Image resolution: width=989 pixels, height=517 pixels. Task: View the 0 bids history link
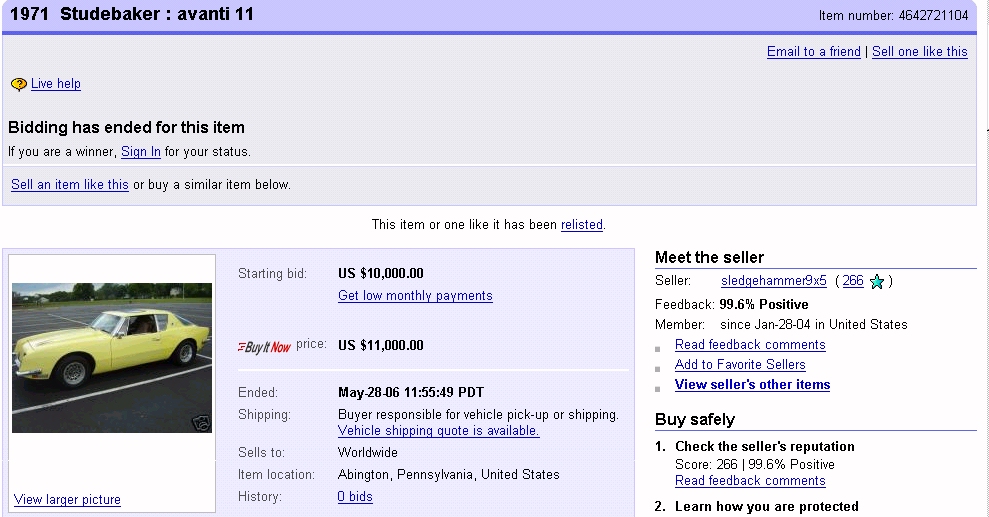coord(355,497)
